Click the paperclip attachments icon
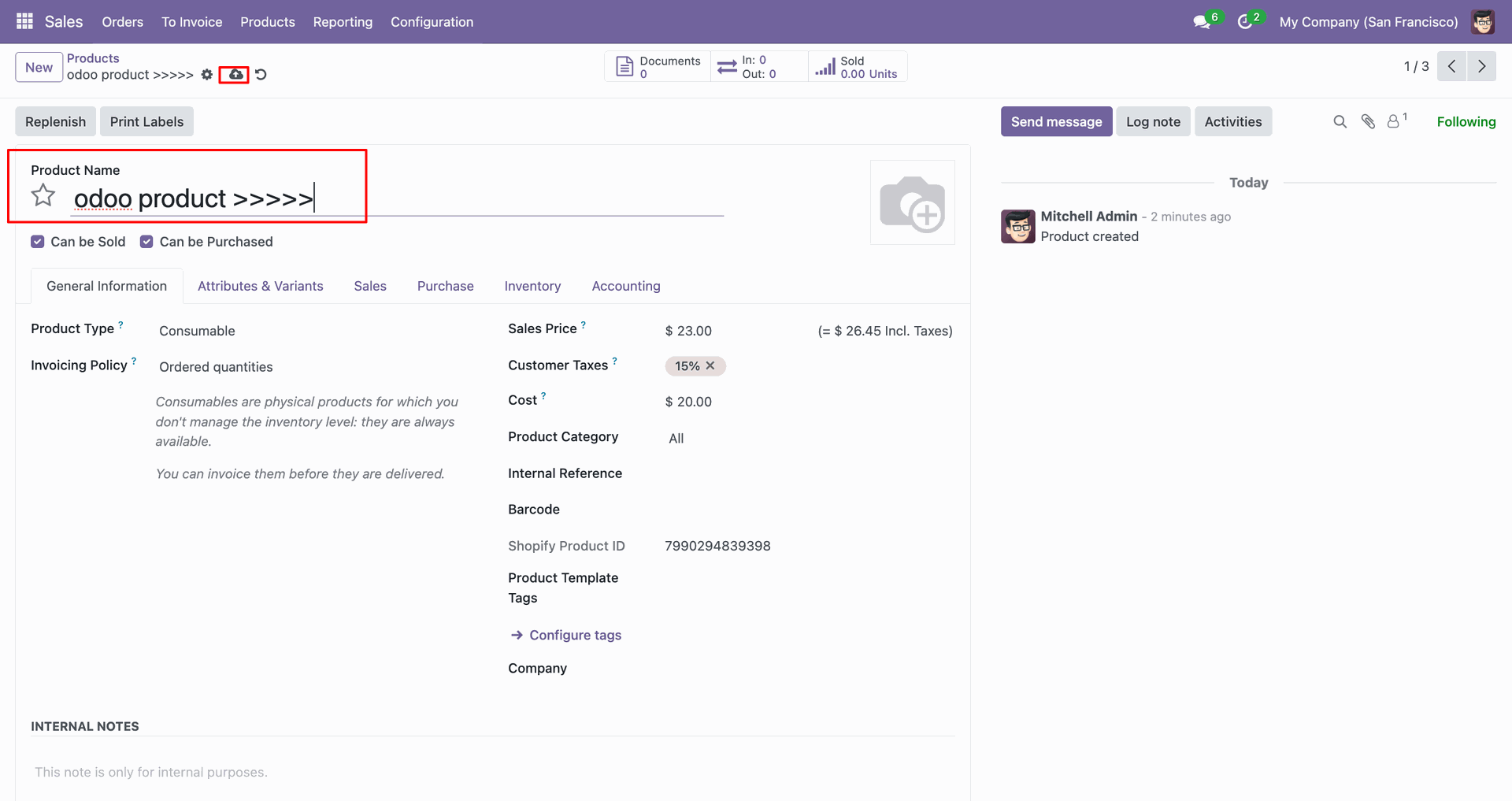Viewport: 1512px width, 801px height. click(x=1368, y=121)
